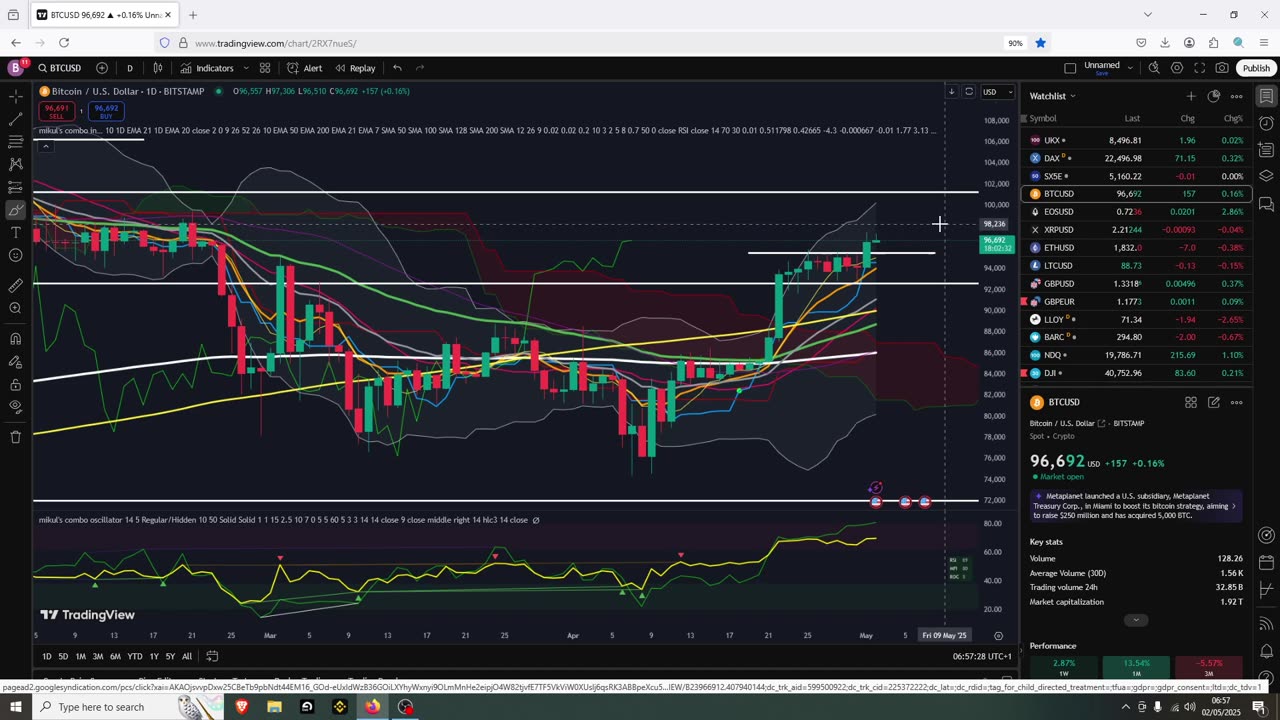Select the text annotation tool
Image resolution: width=1280 pixels, height=720 pixels.
pyautogui.click(x=15, y=232)
